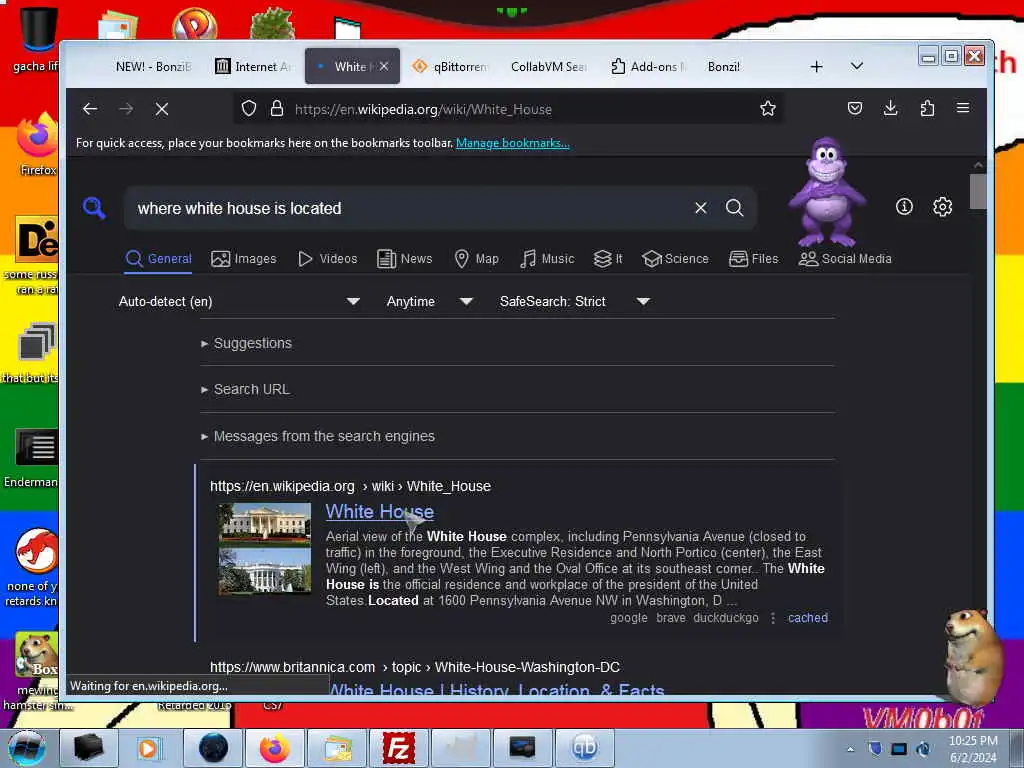Open site security padlock info

coord(277,108)
